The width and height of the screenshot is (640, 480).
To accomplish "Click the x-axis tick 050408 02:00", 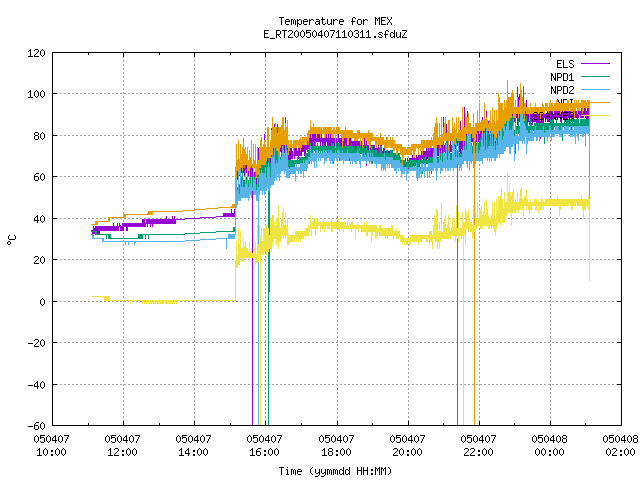I will pos(620,446).
